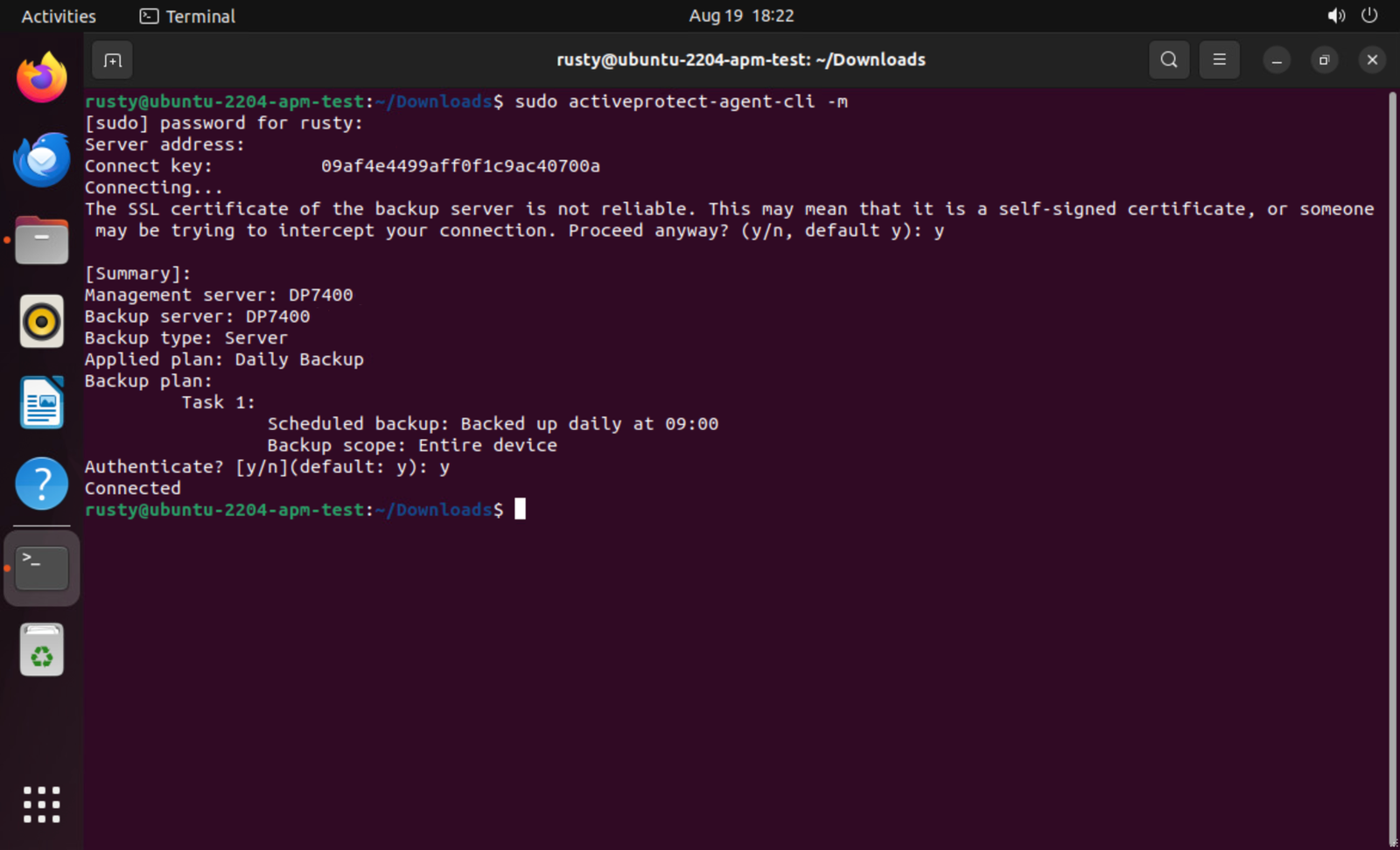
Task: Maximize the terminal window
Action: (1324, 60)
